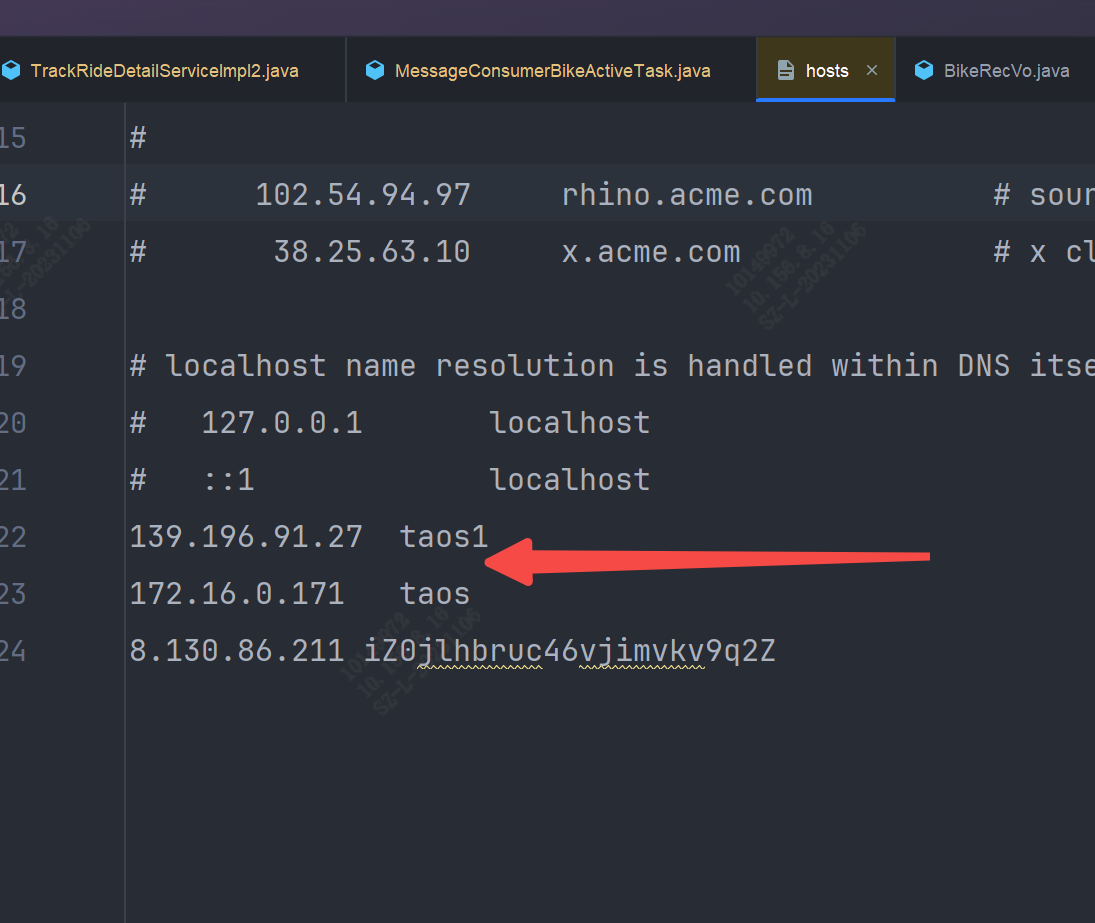Click gutter line number 16
The image size is (1095, 923).
13,194
